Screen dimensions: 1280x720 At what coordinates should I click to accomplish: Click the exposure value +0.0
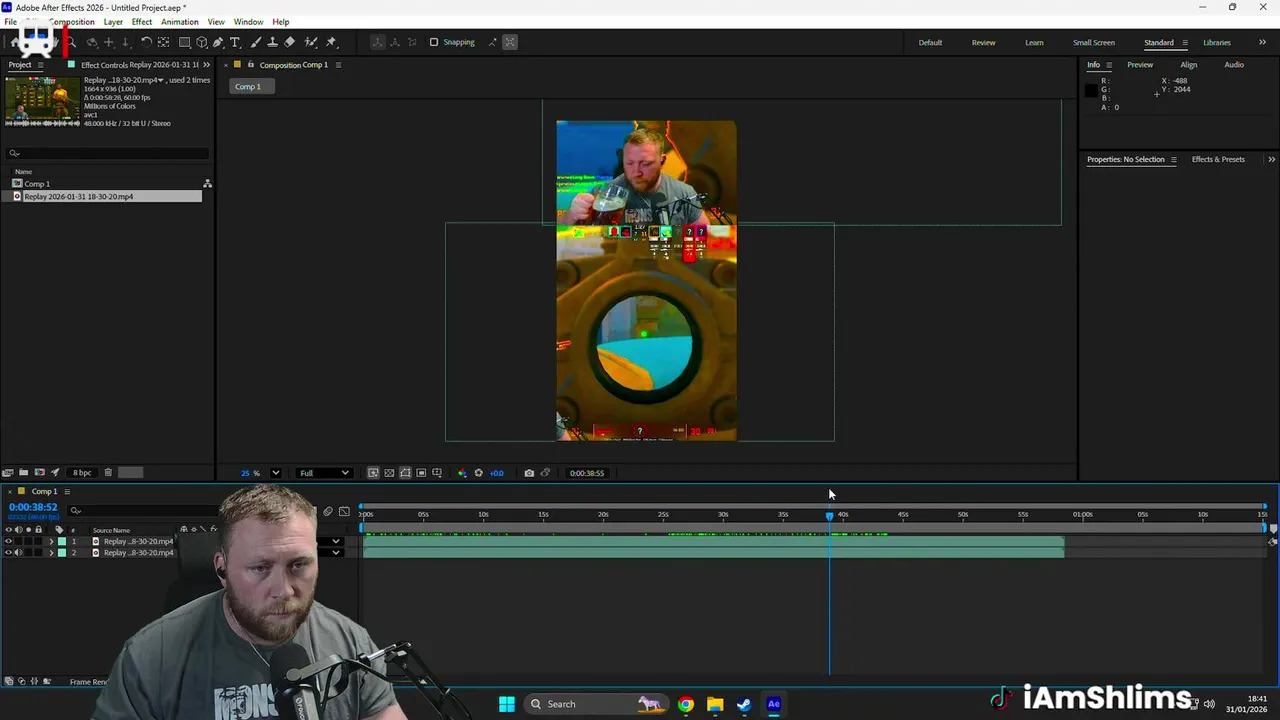(x=496, y=473)
